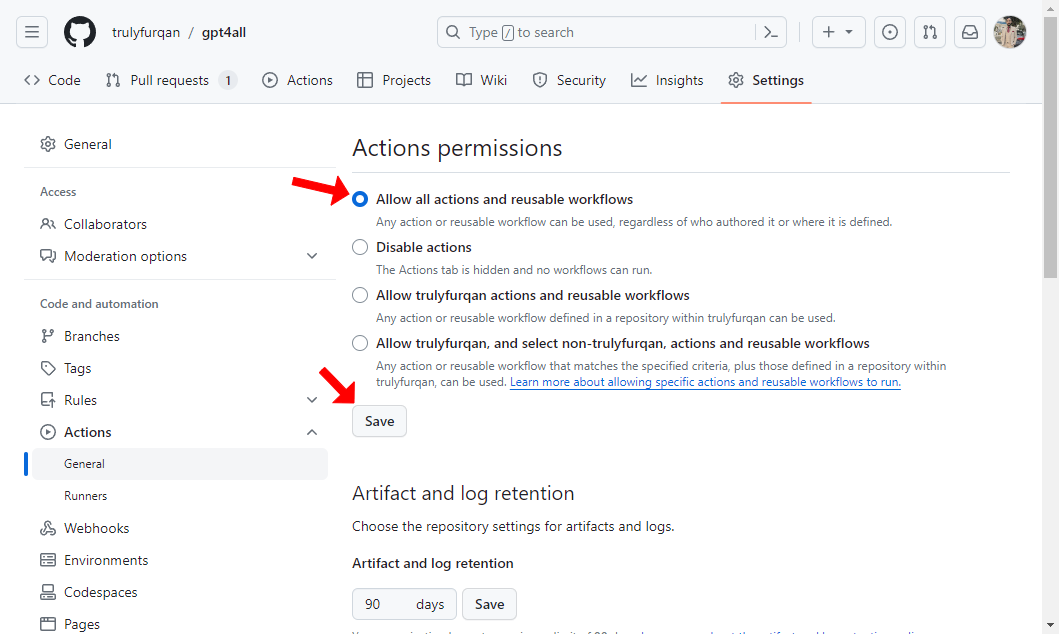Click the GitHub logo icon
The image size is (1059, 634).
pos(80,32)
